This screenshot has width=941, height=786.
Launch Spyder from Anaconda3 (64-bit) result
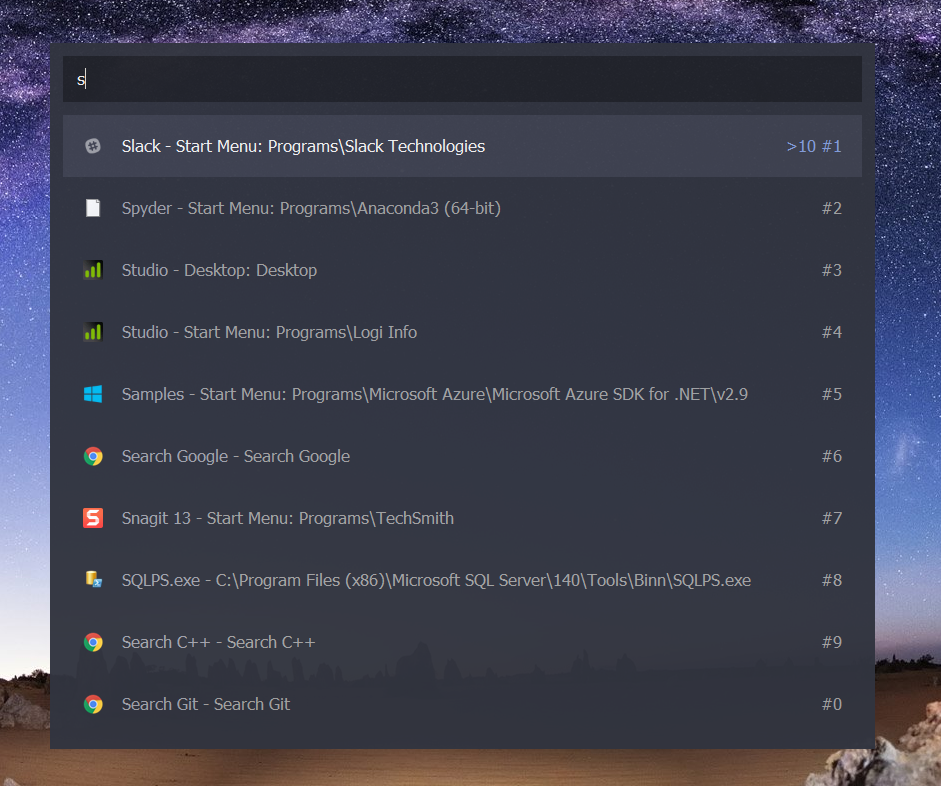462,208
